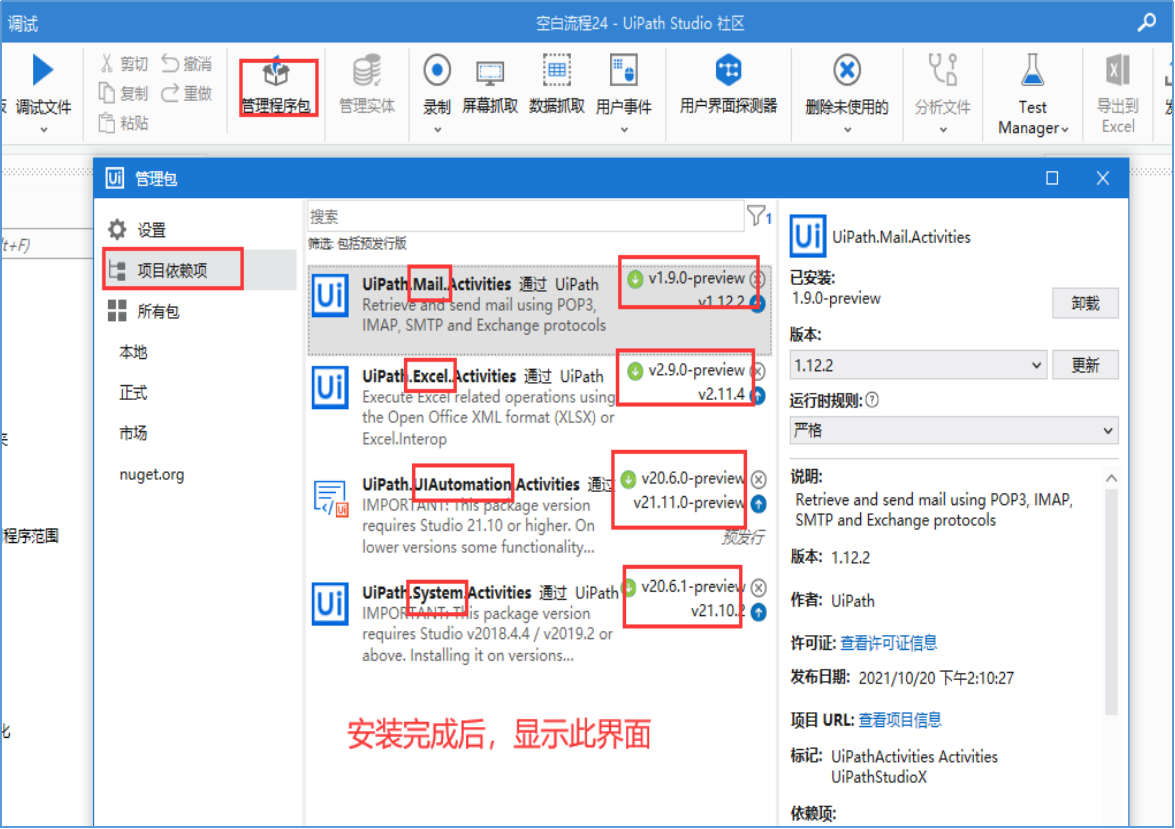Viewport: 1175px width, 829px height.
Task: Select 所有包 sidebar item
Action: pos(143,311)
